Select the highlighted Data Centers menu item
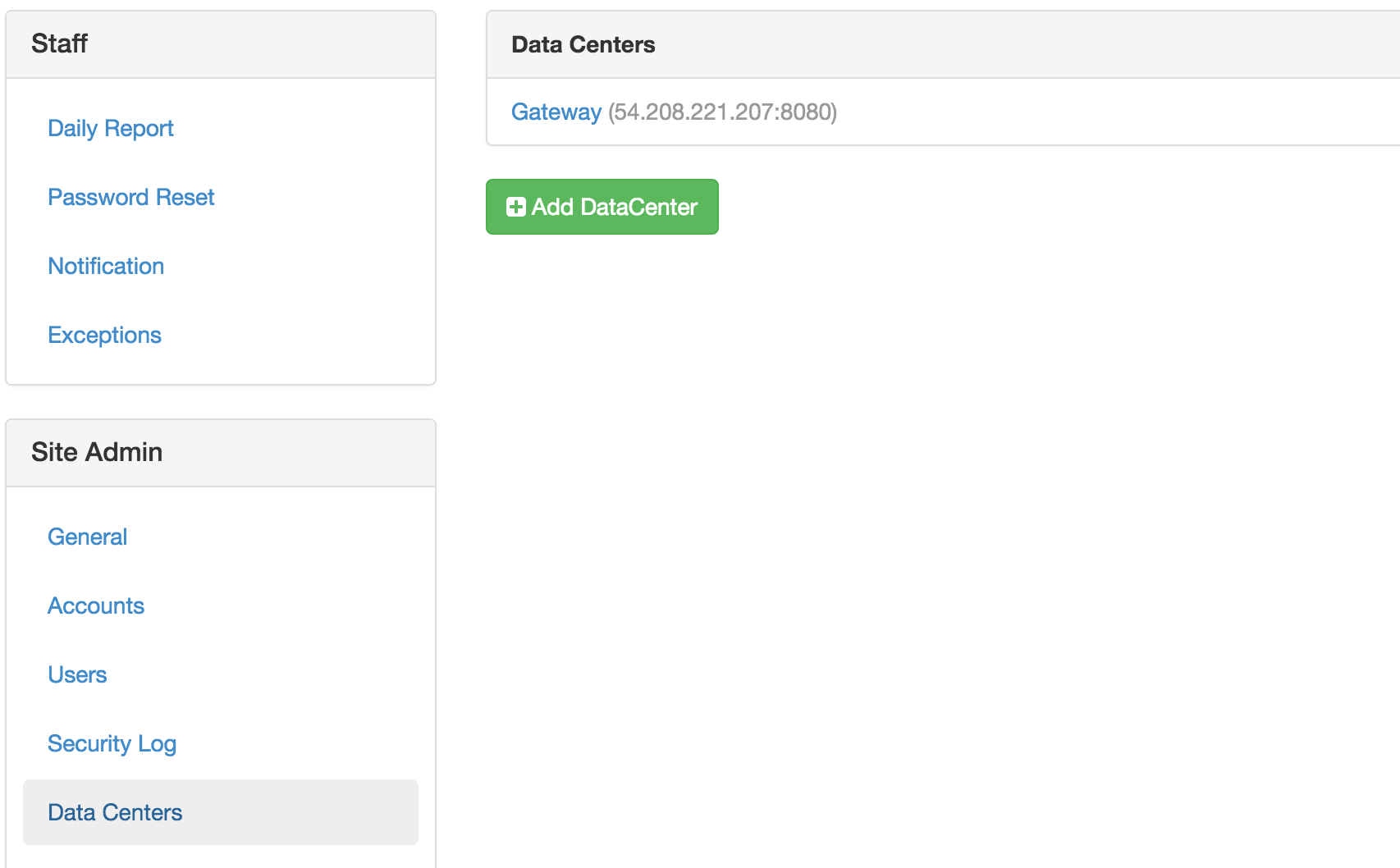Viewport: 1400px width, 868px height. (115, 812)
